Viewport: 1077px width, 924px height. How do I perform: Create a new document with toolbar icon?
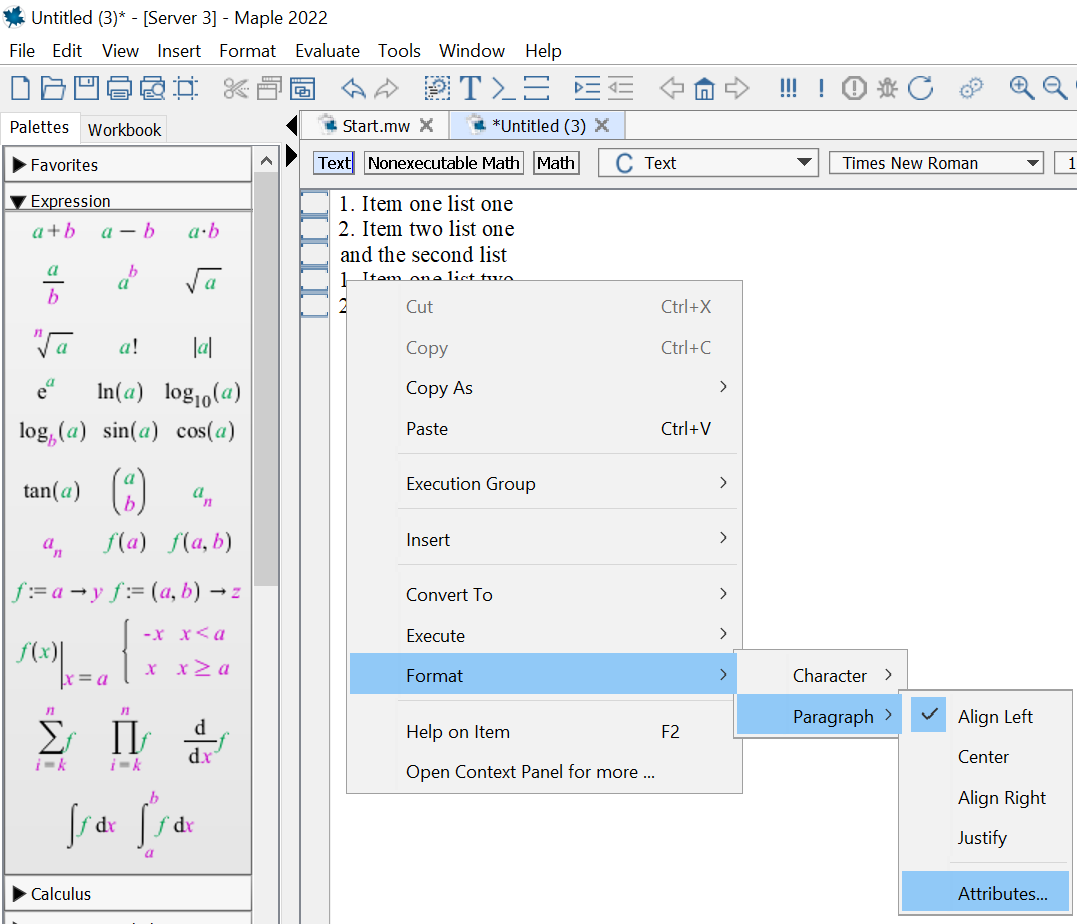[21, 88]
